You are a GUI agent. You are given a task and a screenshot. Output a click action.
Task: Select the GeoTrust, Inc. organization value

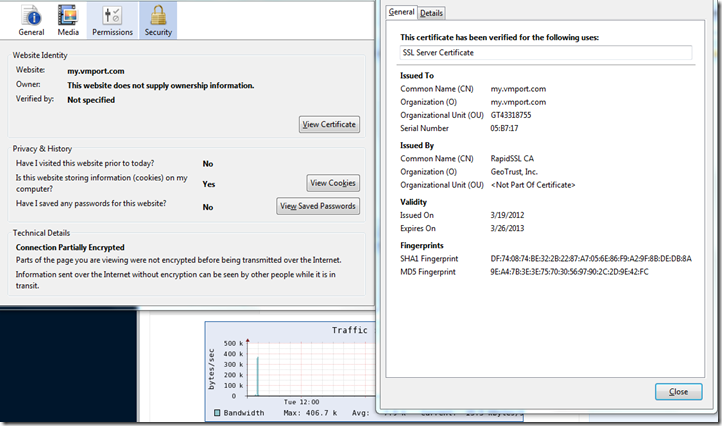514,172
